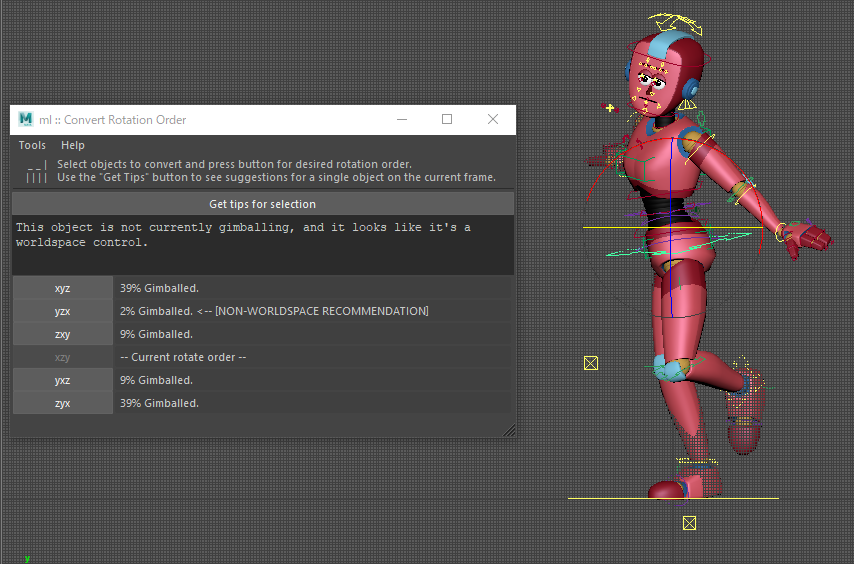Open the Tools menu
This screenshot has height=564, width=854.
click(33, 146)
